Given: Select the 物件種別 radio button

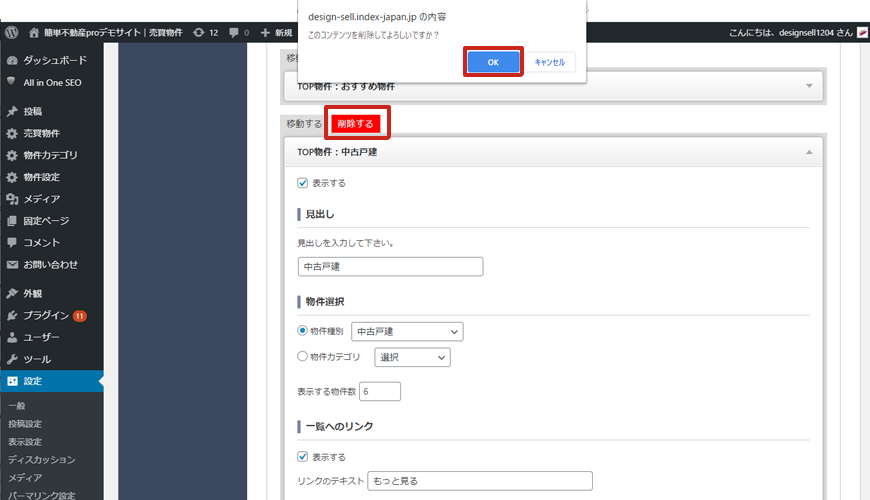Looking at the screenshot, I should coord(303,331).
